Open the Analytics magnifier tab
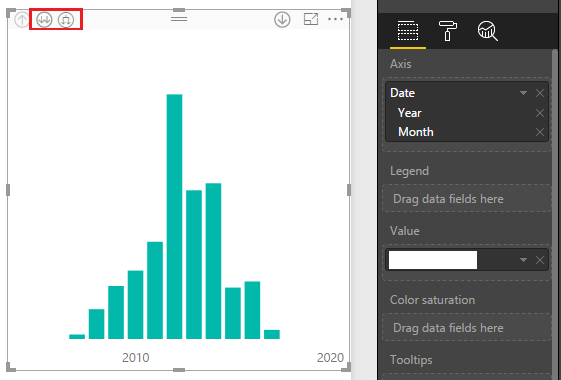The width and height of the screenshot is (561, 380). (x=487, y=31)
